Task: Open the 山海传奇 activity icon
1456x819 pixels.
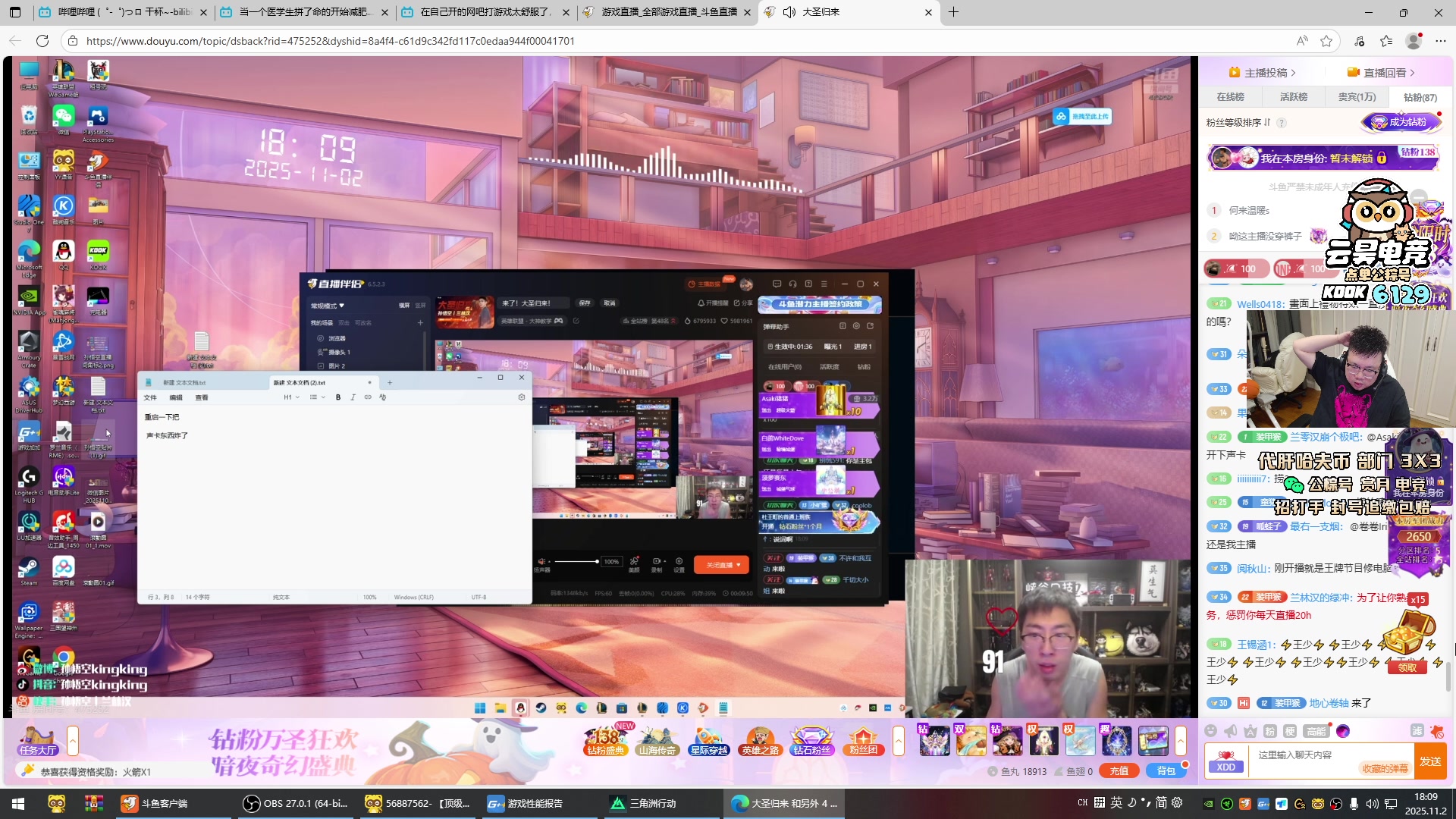Action: click(x=657, y=740)
